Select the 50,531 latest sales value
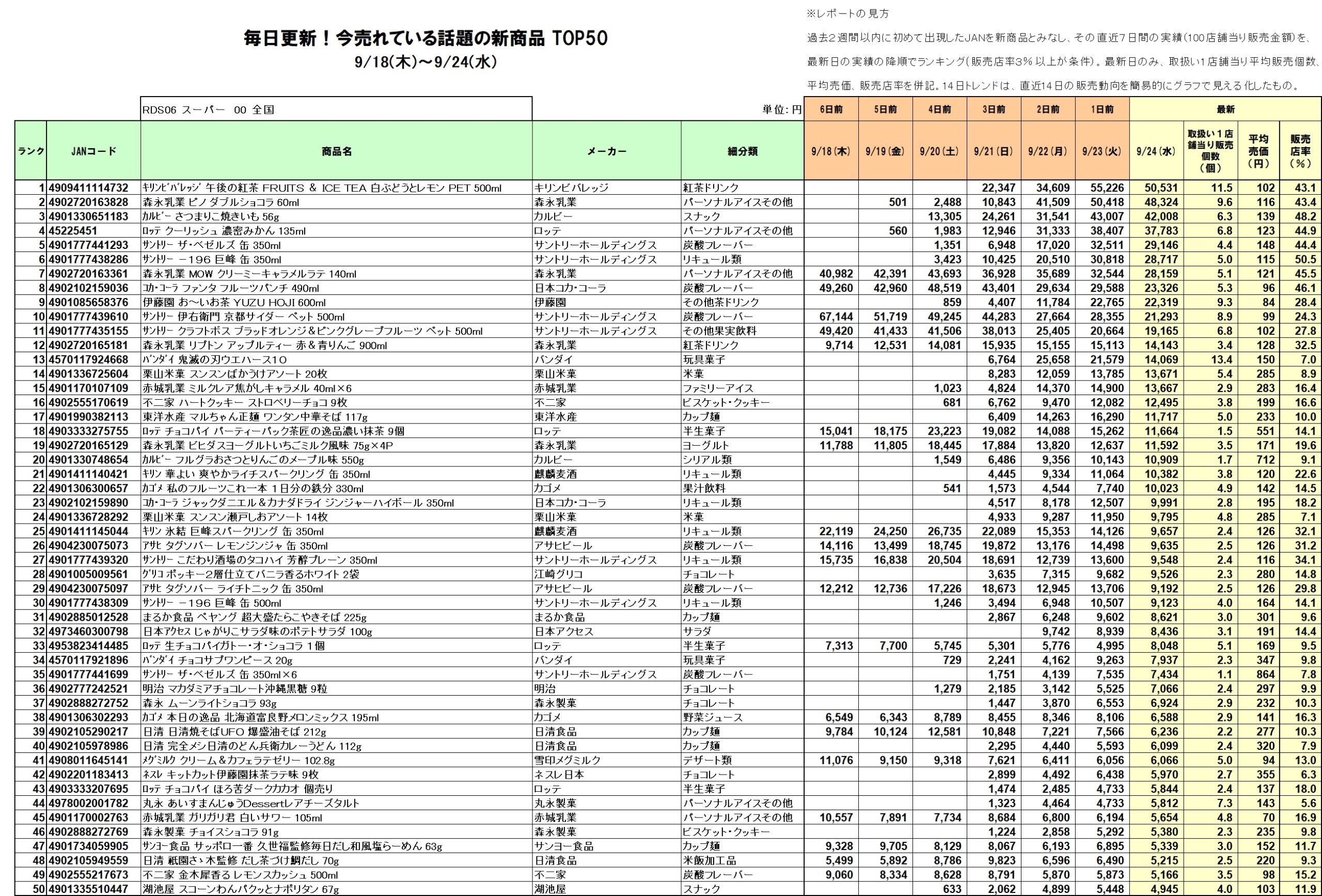 (1161, 188)
